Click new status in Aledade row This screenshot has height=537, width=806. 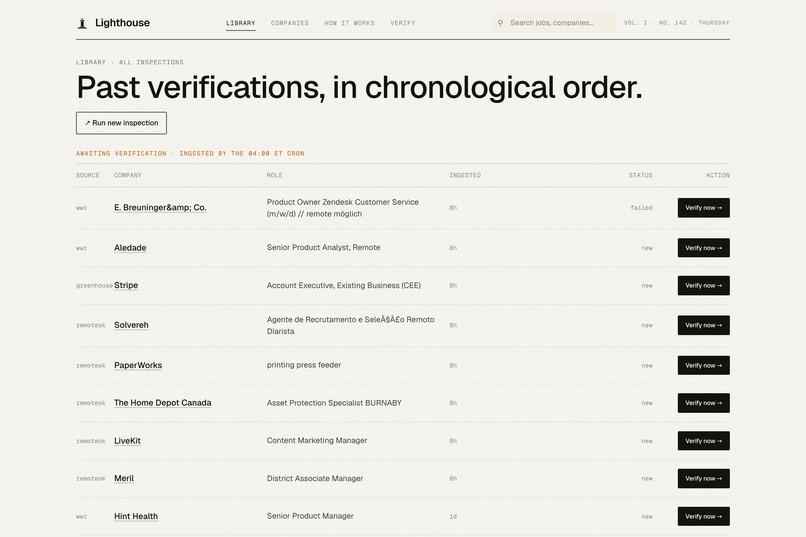tap(647, 248)
